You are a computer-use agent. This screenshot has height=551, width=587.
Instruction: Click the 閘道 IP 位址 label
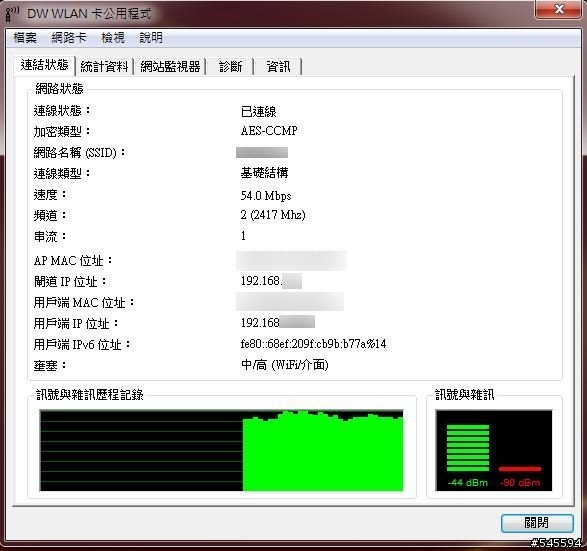[70, 281]
